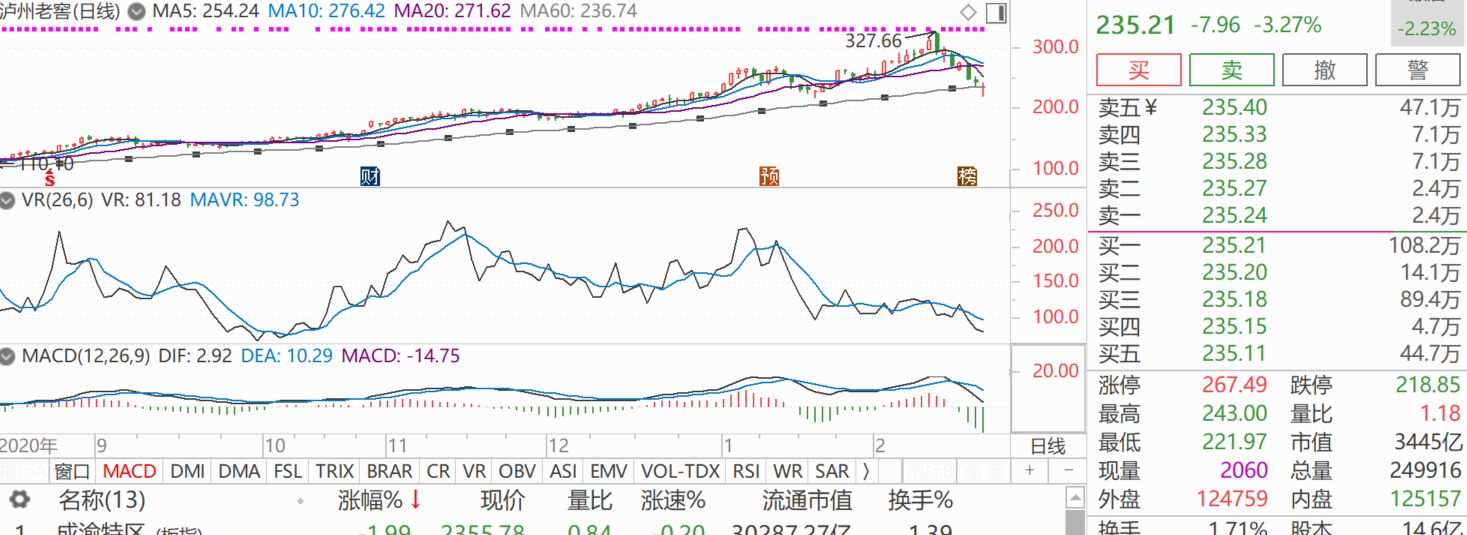The image size is (1467, 535).
Task: Switch to the EMV indicator tab
Action: pyautogui.click(x=609, y=470)
